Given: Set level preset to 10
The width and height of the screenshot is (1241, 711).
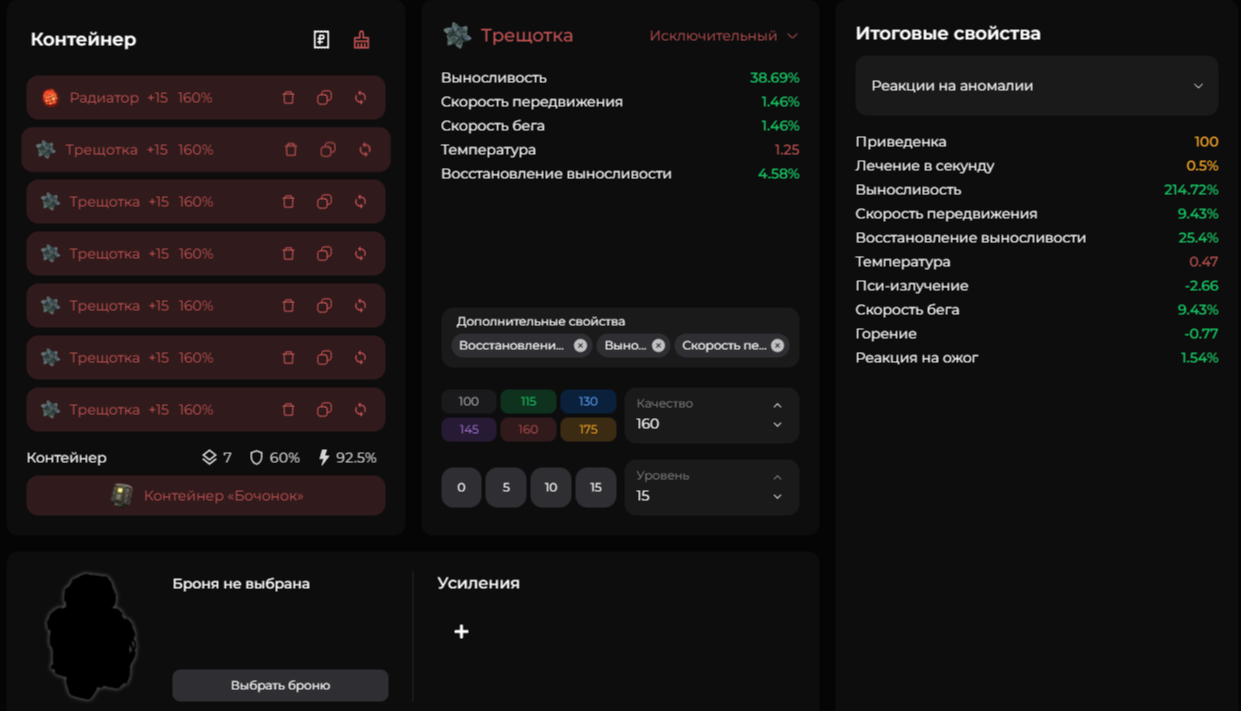Looking at the screenshot, I should tap(550, 488).
